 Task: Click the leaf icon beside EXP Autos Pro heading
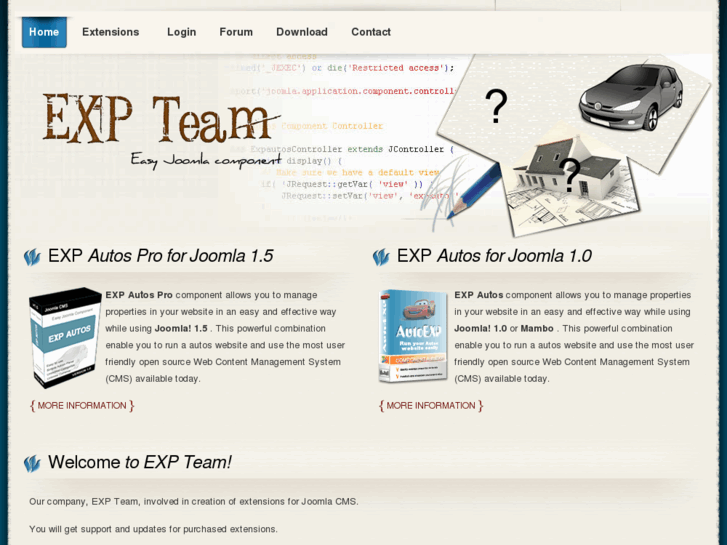click(x=32, y=257)
